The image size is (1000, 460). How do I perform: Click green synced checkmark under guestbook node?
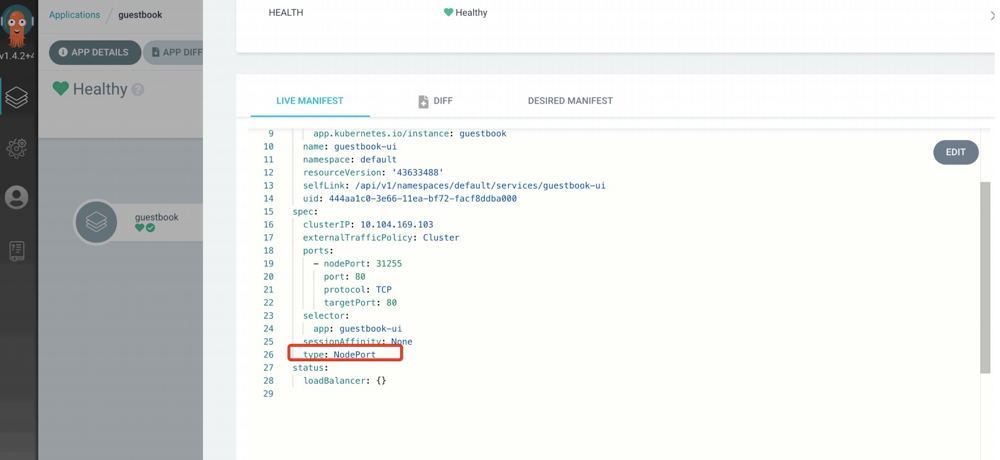[x=151, y=228]
